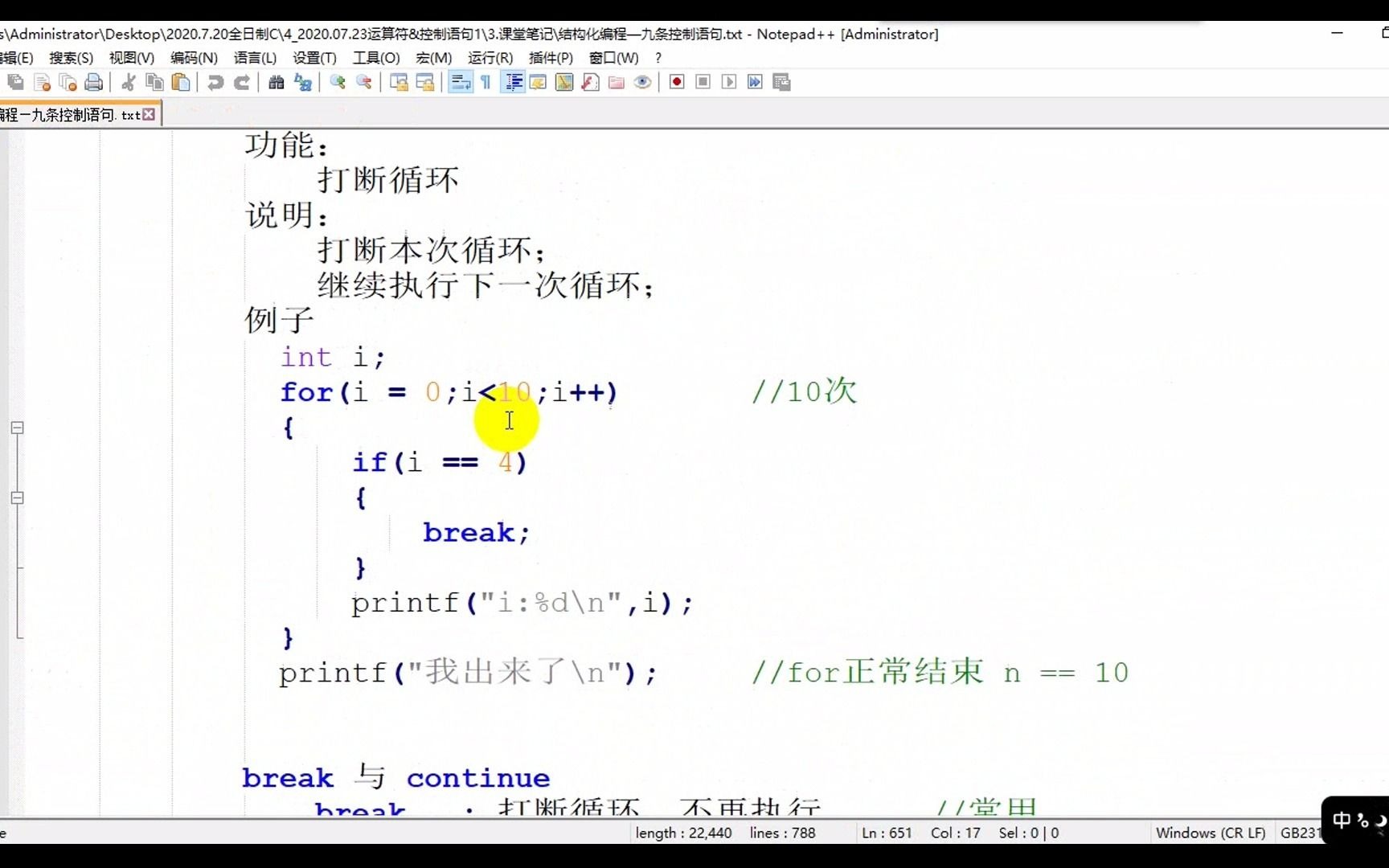
Task: Open the Replace dialog icon
Action: point(302,82)
